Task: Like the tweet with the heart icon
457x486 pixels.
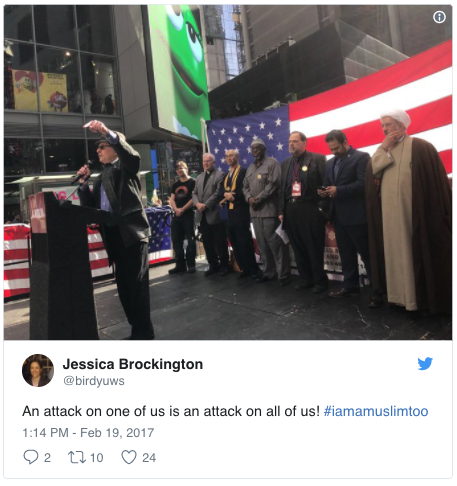Action: [129, 457]
